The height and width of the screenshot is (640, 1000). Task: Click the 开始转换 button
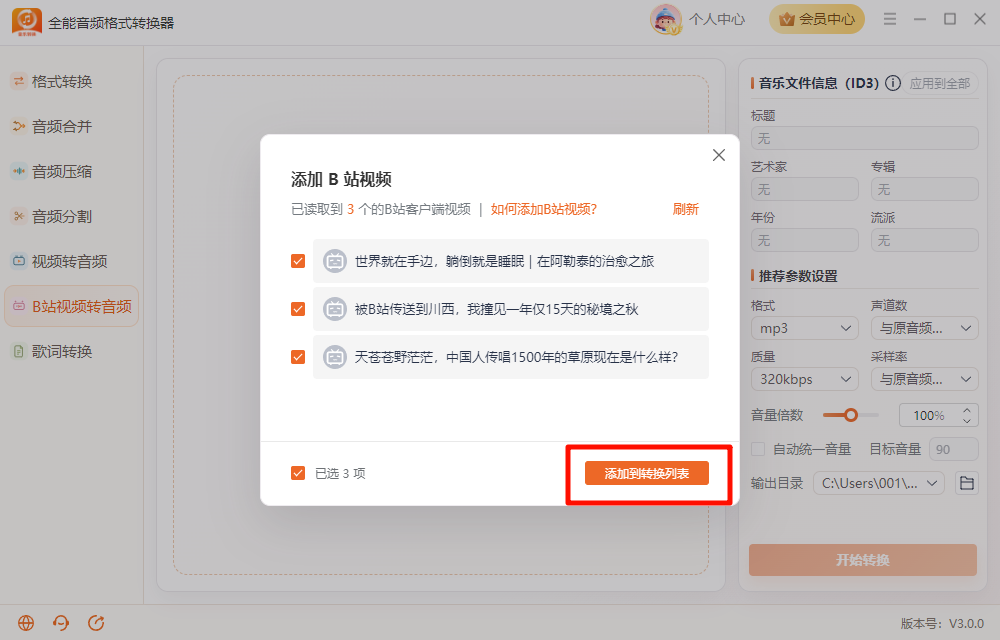(x=863, y=560)
